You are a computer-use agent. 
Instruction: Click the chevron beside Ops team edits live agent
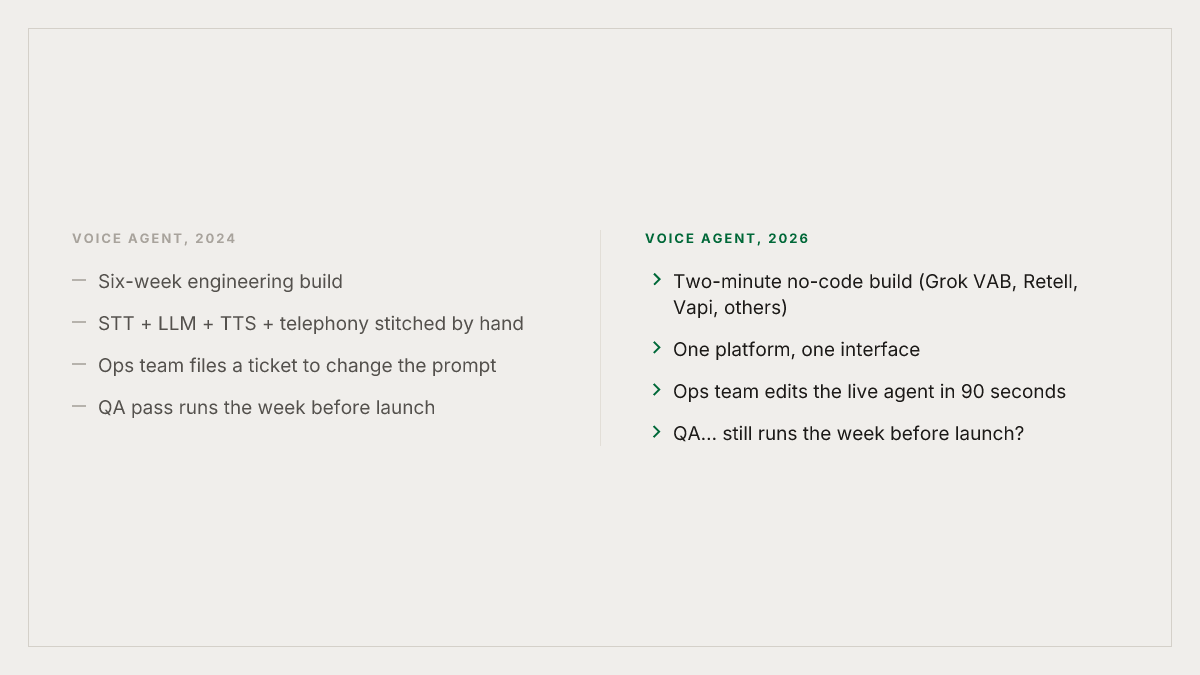[657, 390]
